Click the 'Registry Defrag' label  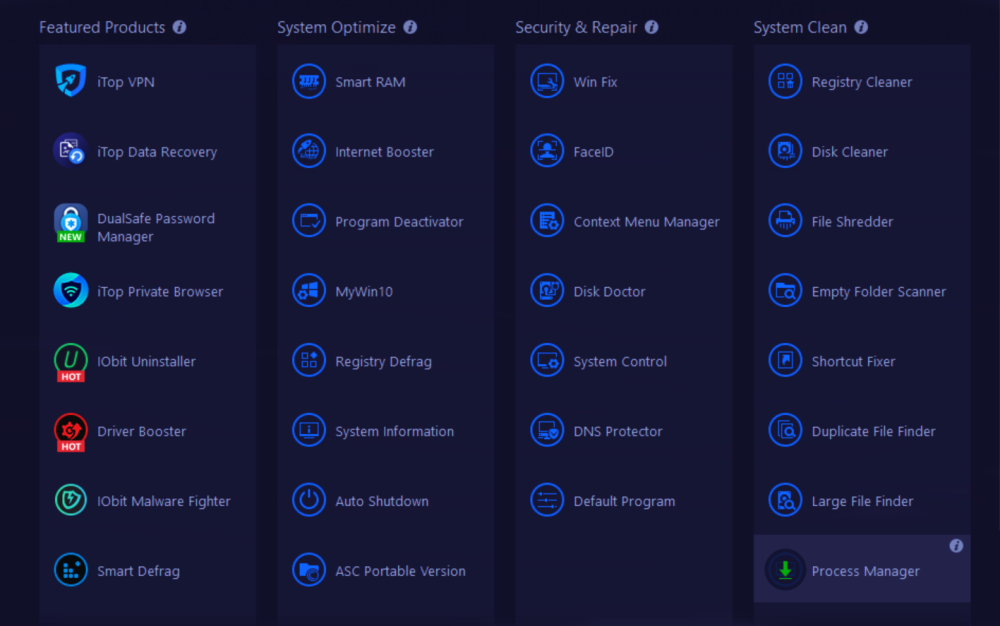(x=383, y=361)
